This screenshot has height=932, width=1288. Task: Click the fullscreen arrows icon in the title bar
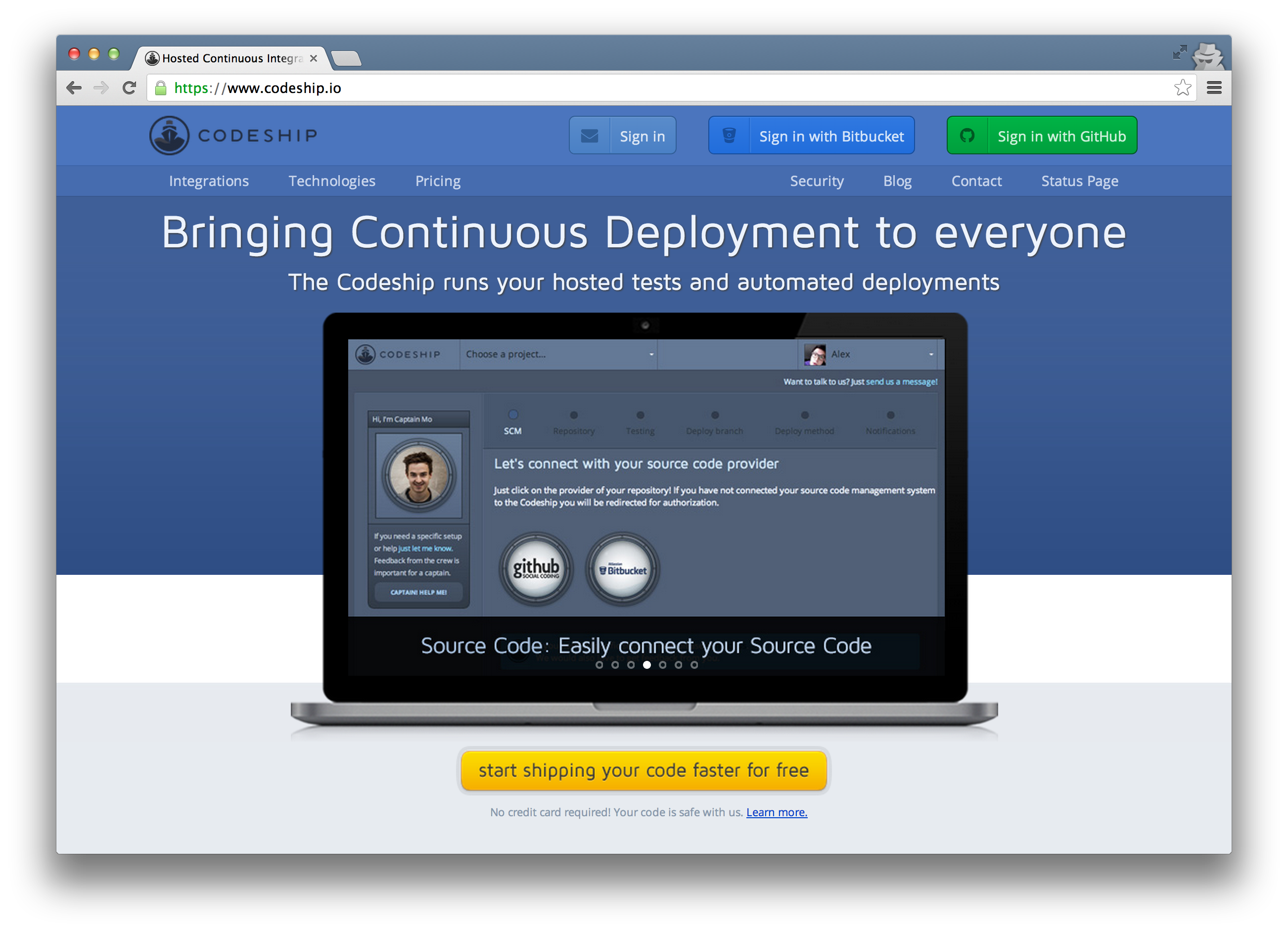[1180, 52]
